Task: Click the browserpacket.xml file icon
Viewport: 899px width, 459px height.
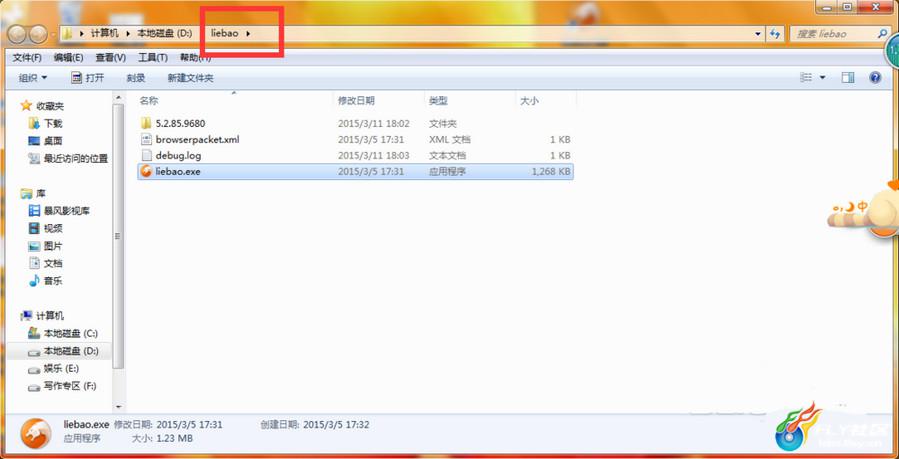Action: [146, 139]
